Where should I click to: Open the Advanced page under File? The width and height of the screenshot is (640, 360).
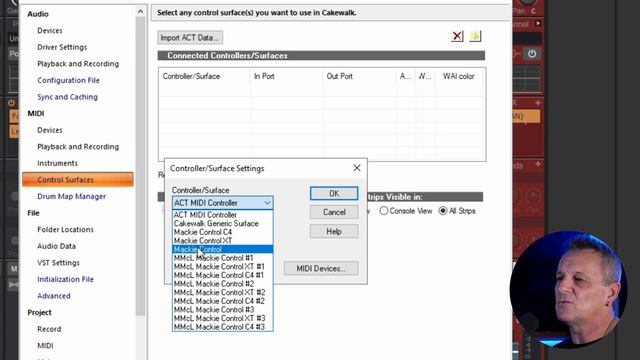pyautogui.click(x=54, y=296)
